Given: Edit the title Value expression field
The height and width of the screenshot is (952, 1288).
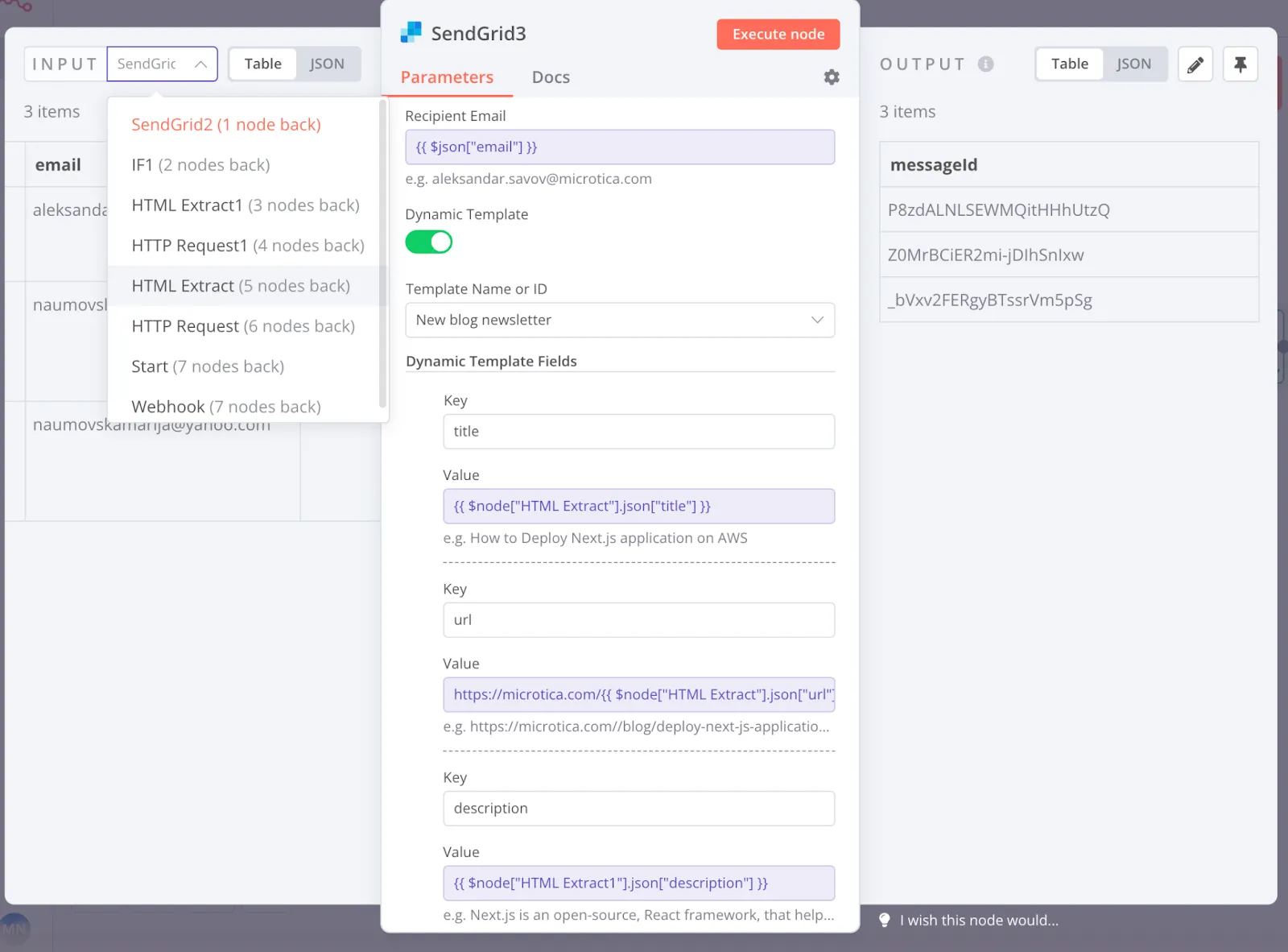Looking at the screenshot, I should tap(638, 507).
